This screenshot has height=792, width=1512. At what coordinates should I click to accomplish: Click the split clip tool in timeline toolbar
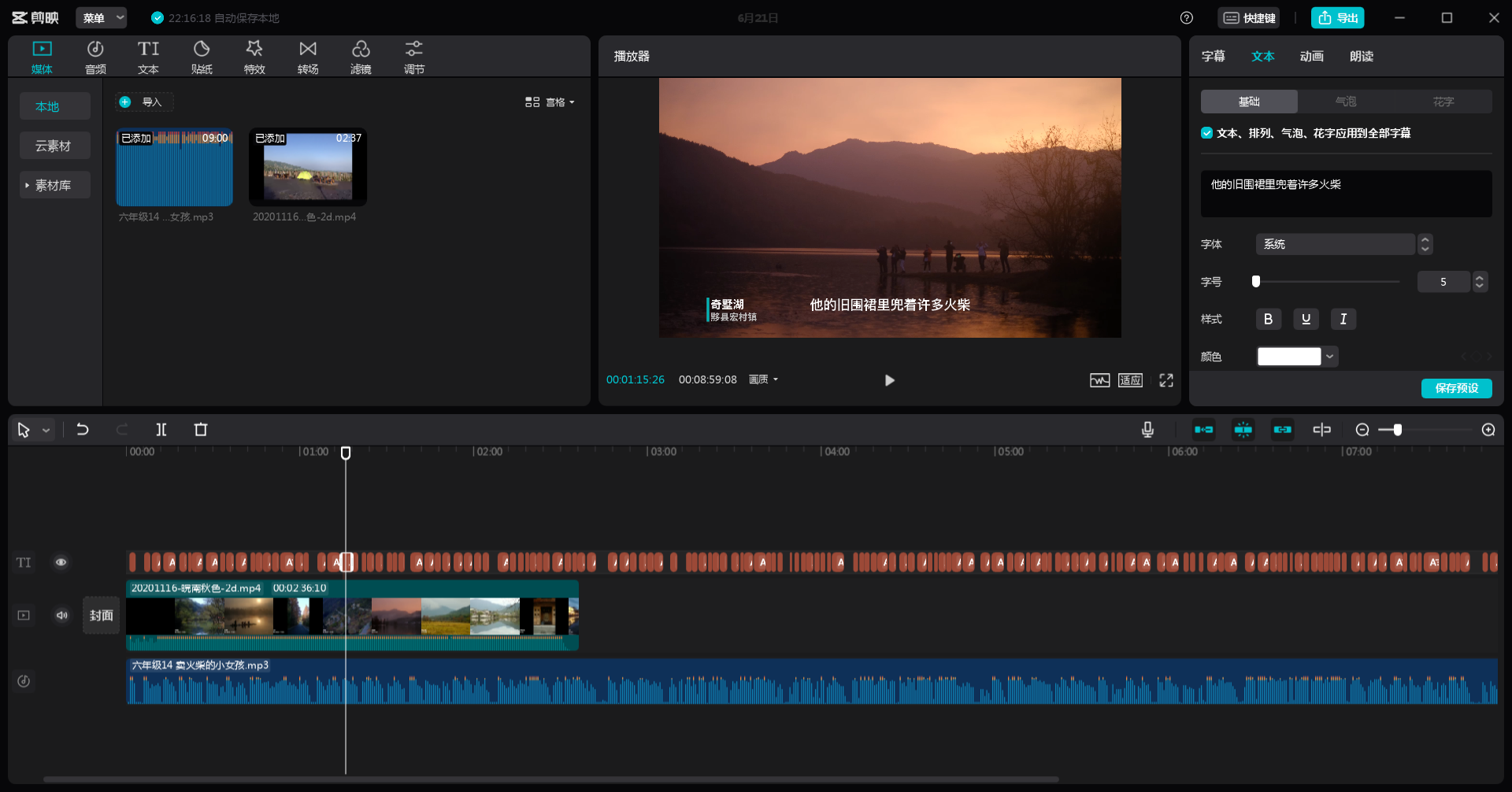click(161, 430)
